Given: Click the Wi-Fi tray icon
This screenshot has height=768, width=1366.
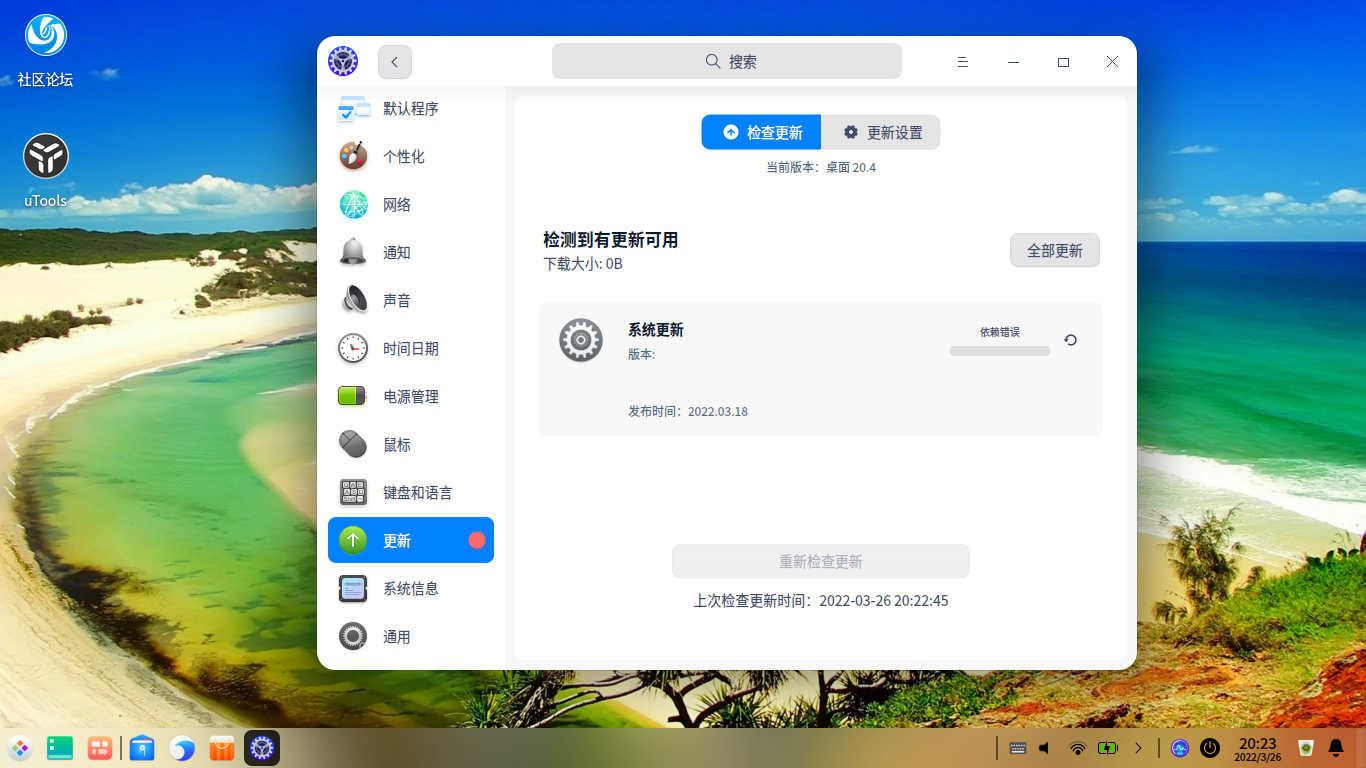Looking at the screenshot, I should pos(1078,748).
